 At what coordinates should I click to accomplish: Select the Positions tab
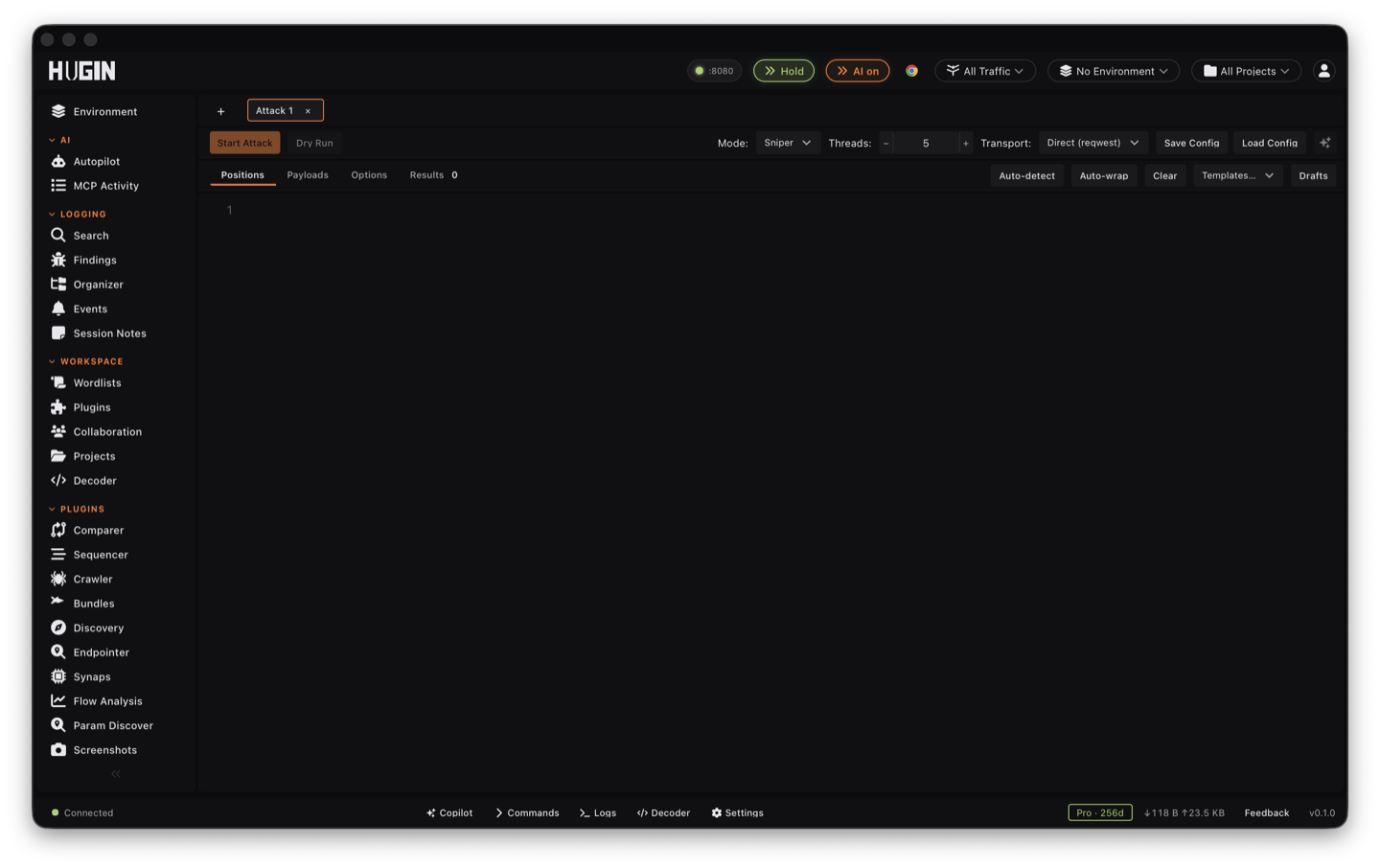[242, 175]
